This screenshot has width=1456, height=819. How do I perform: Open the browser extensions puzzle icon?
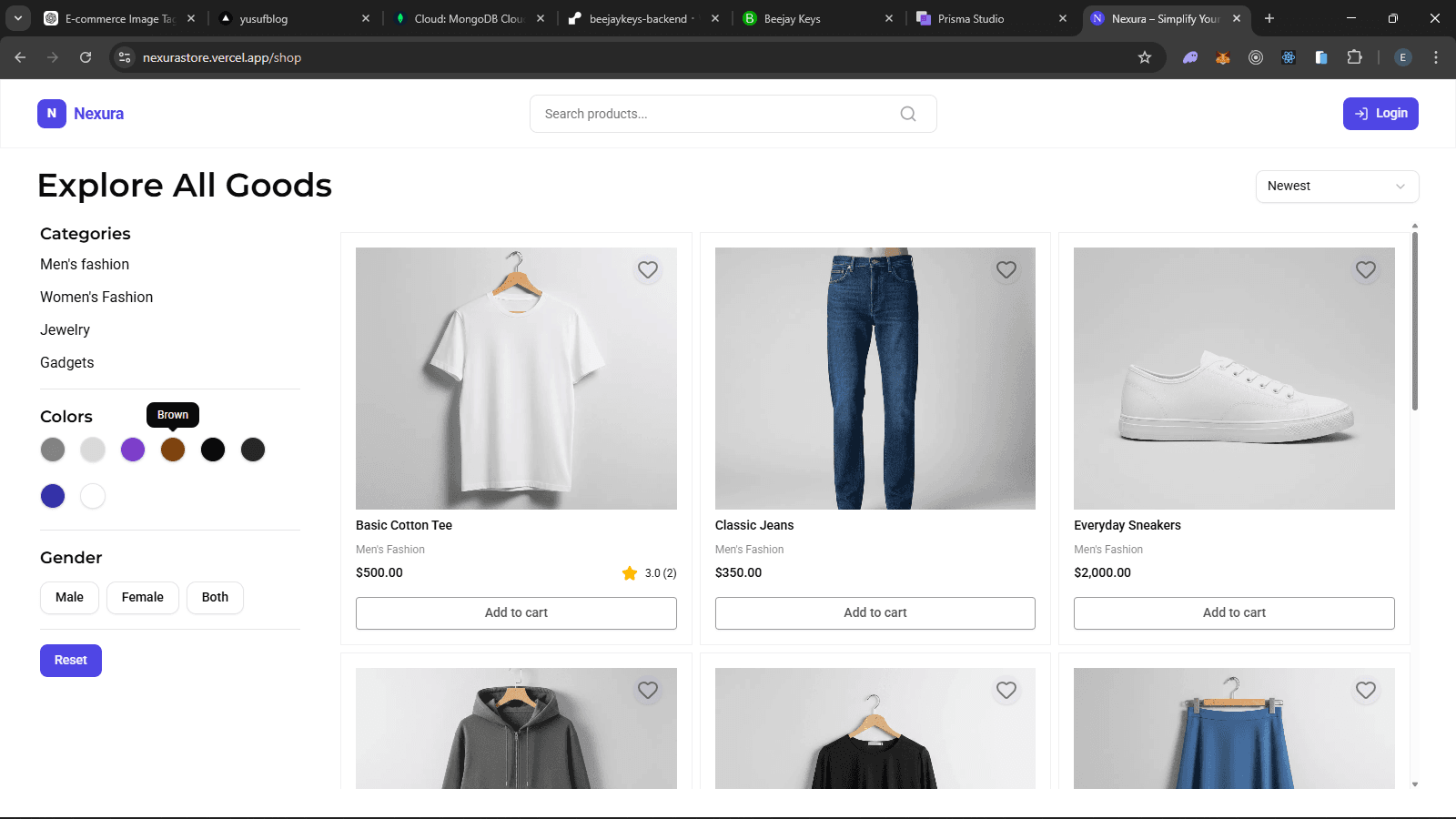1354,57
